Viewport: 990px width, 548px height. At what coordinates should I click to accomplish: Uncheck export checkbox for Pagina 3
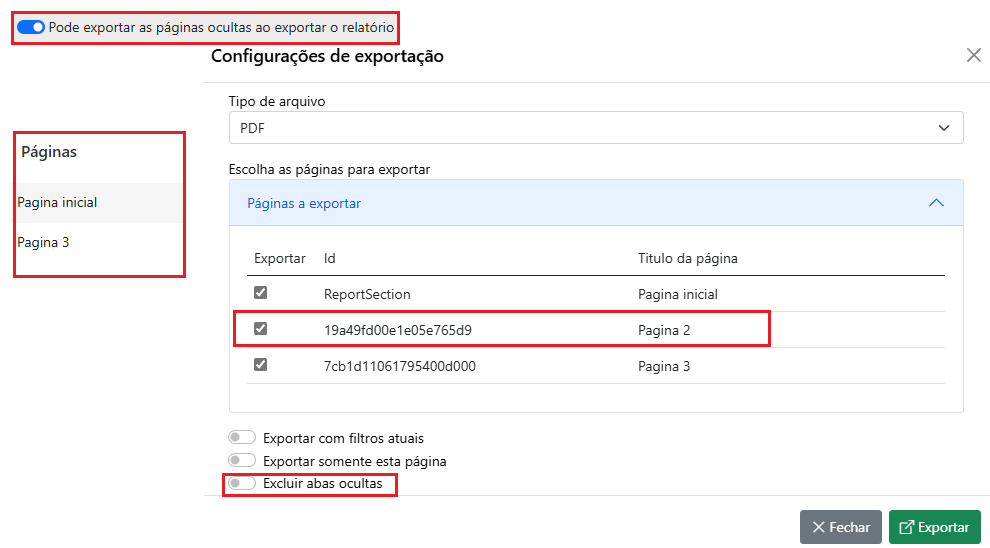[x=261, y=365]
